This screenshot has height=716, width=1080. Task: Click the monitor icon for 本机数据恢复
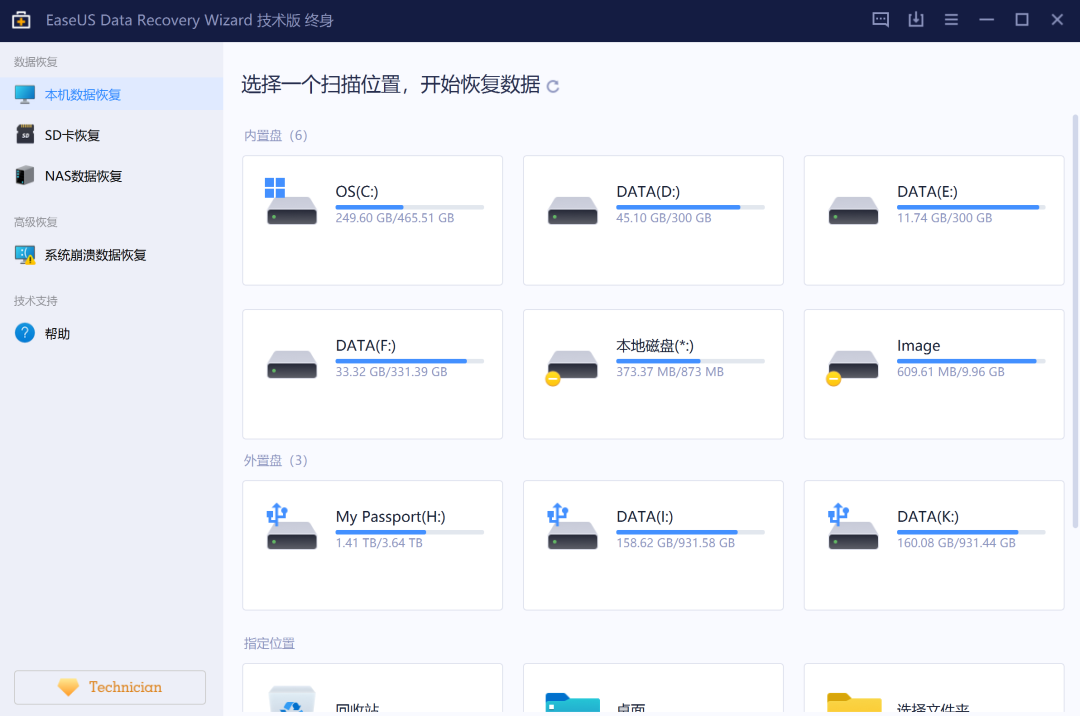pos(25,94)
